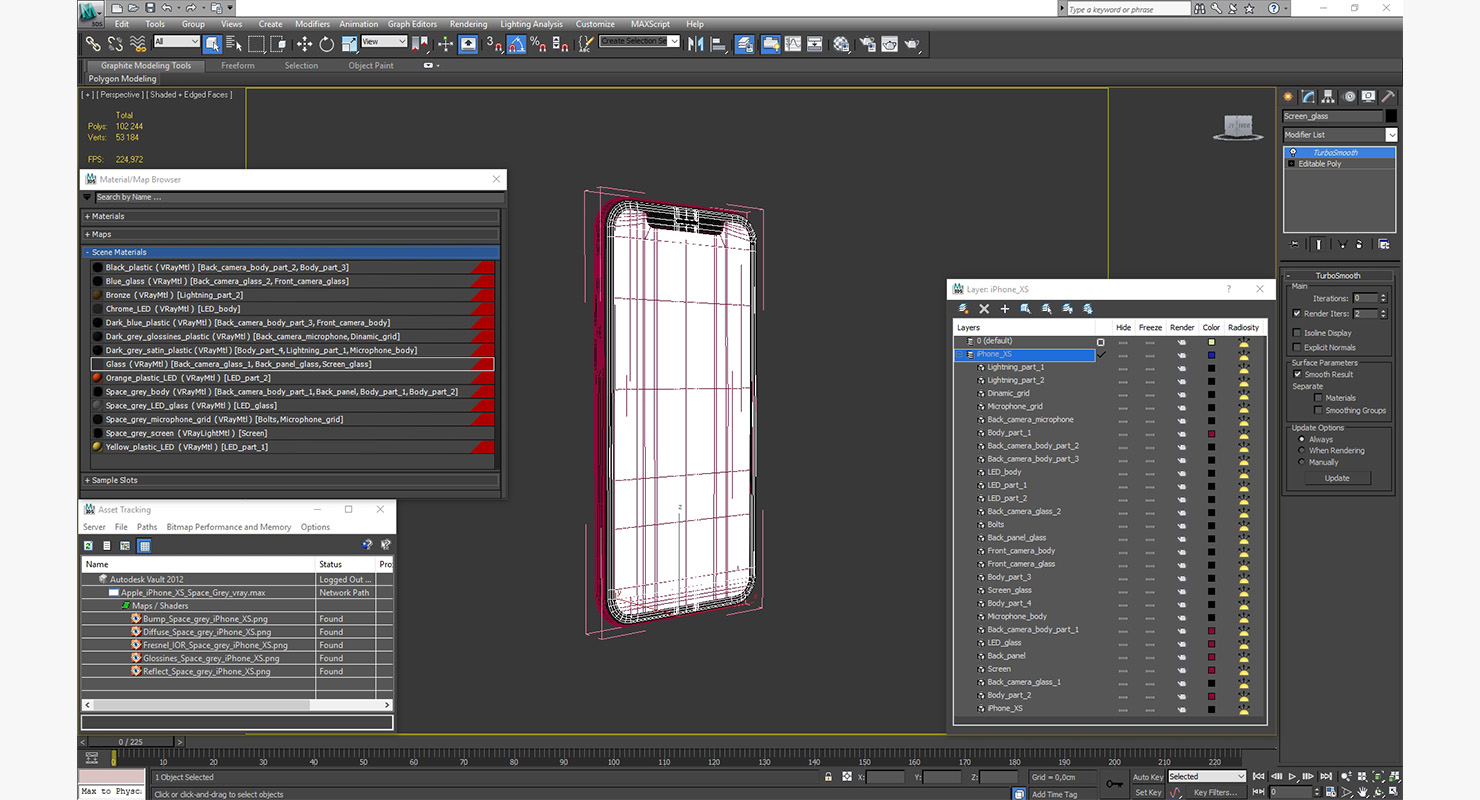Open the Material Editor icon

point(841,44)
